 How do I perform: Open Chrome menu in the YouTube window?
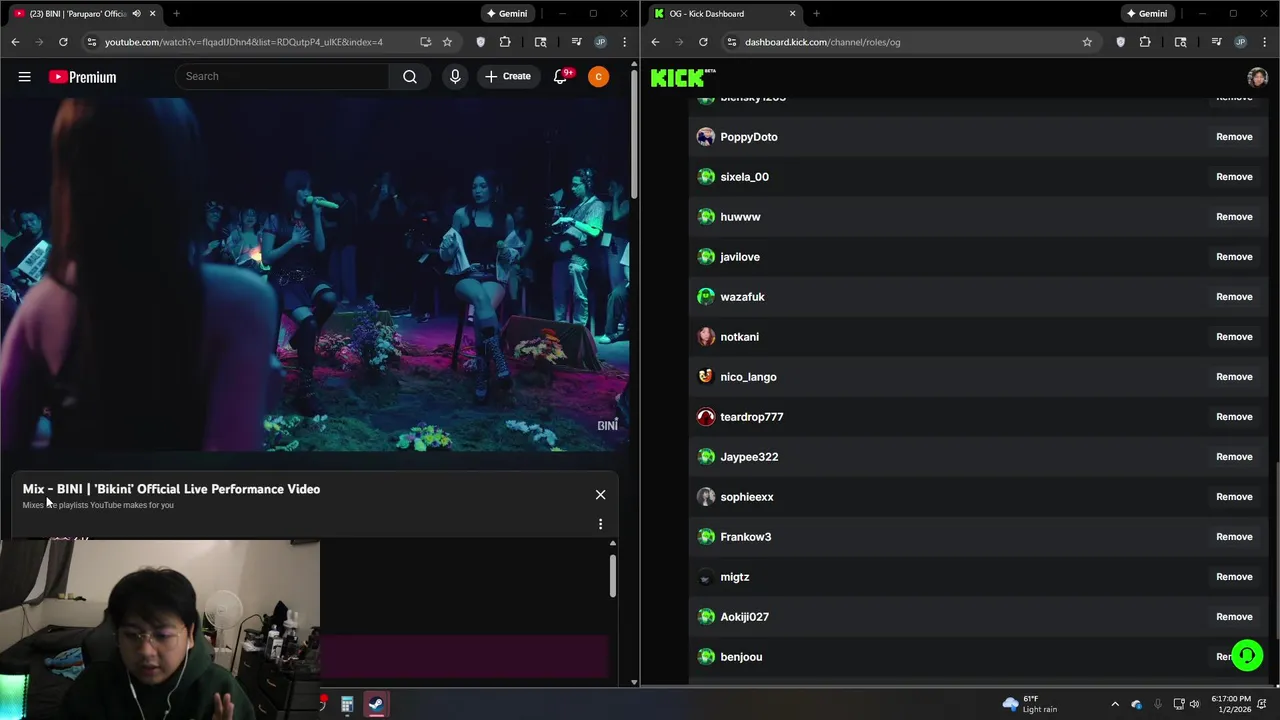click(x=625, y=42)
